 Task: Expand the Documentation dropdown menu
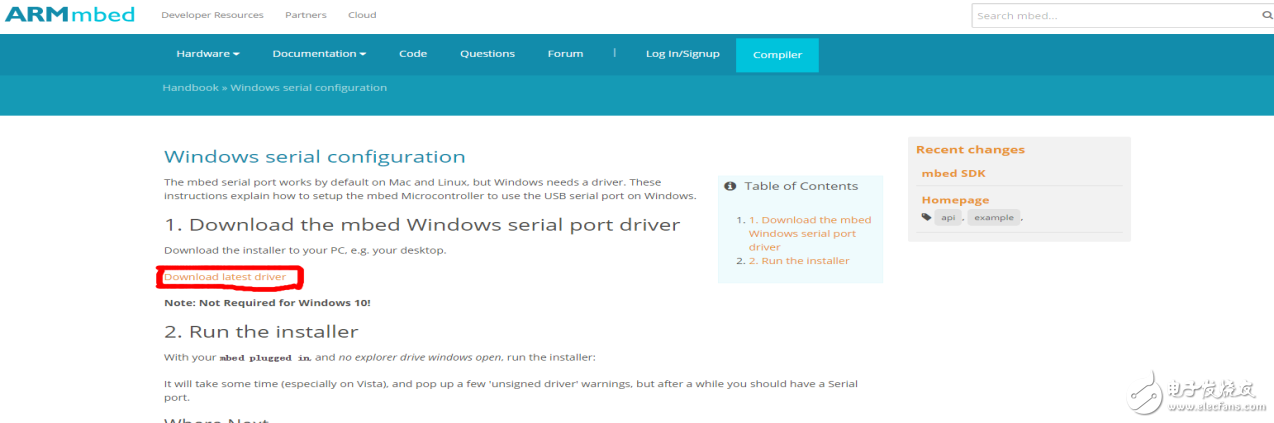[319, 54]
